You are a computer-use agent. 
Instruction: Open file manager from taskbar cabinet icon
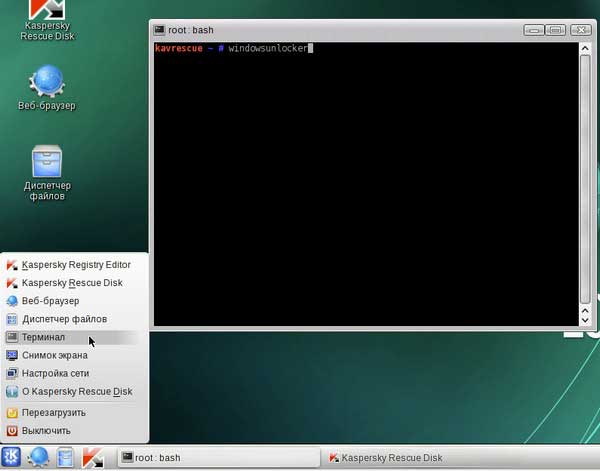click(x=65, y=457)
